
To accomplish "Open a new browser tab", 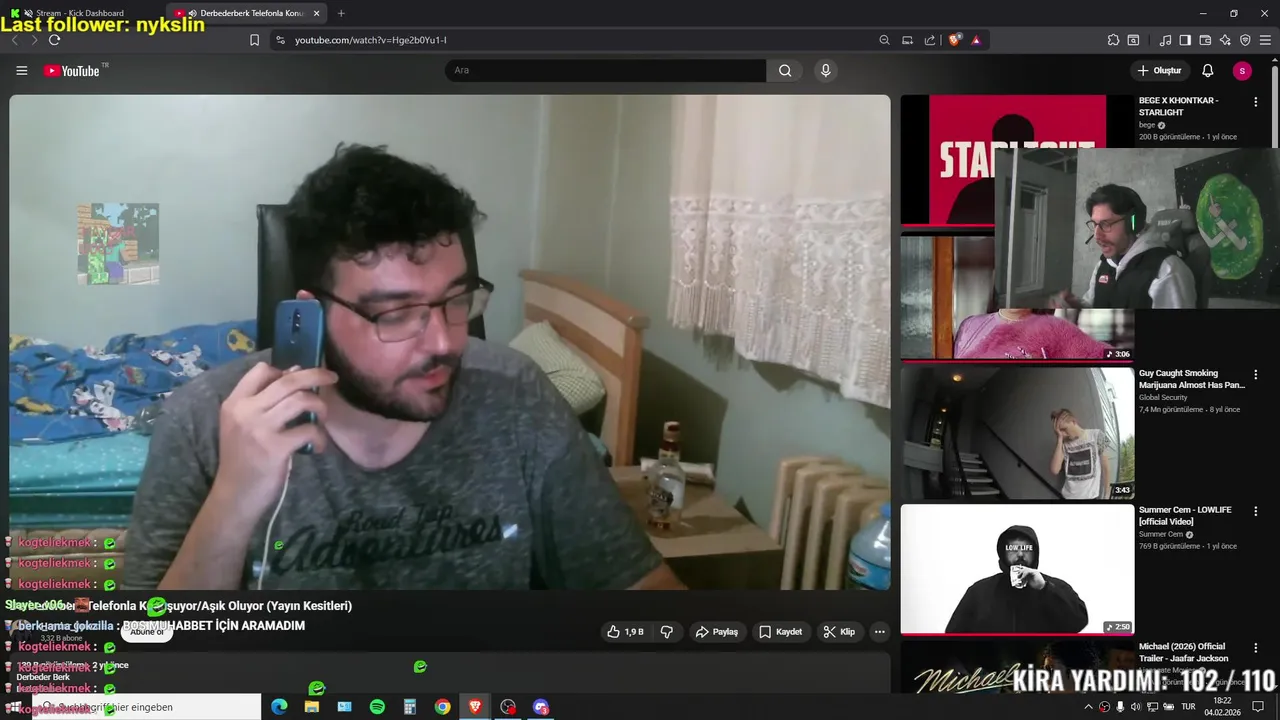I will (x=341, y=13).
